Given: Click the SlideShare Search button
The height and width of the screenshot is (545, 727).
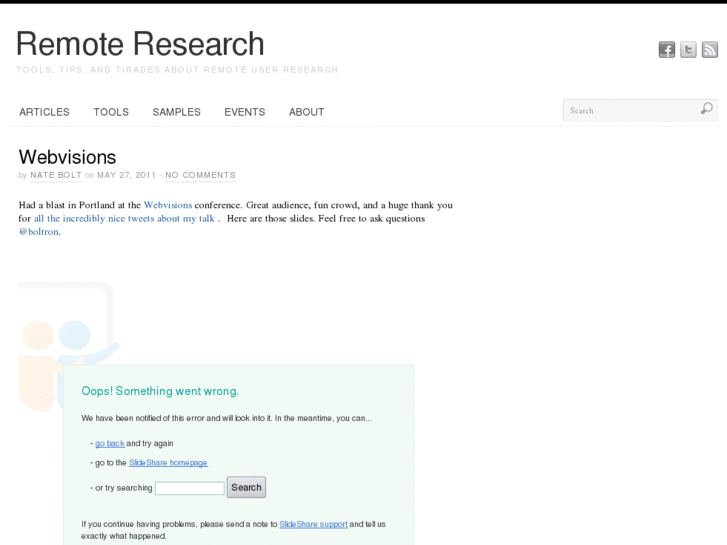Looking at the screenshot, I should (246, 487).
